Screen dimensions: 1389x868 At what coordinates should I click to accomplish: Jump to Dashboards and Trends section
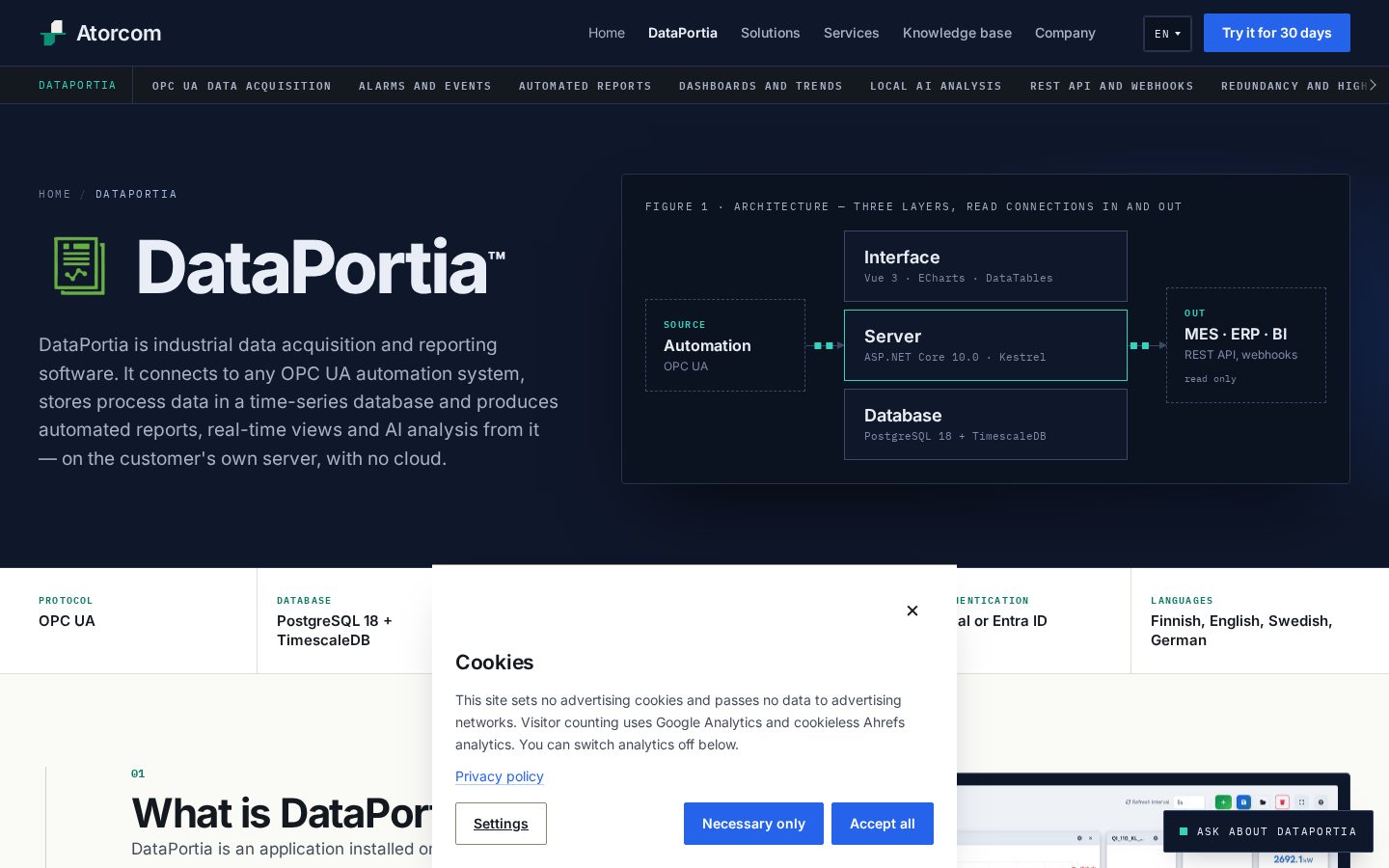[x=761, y=86]
